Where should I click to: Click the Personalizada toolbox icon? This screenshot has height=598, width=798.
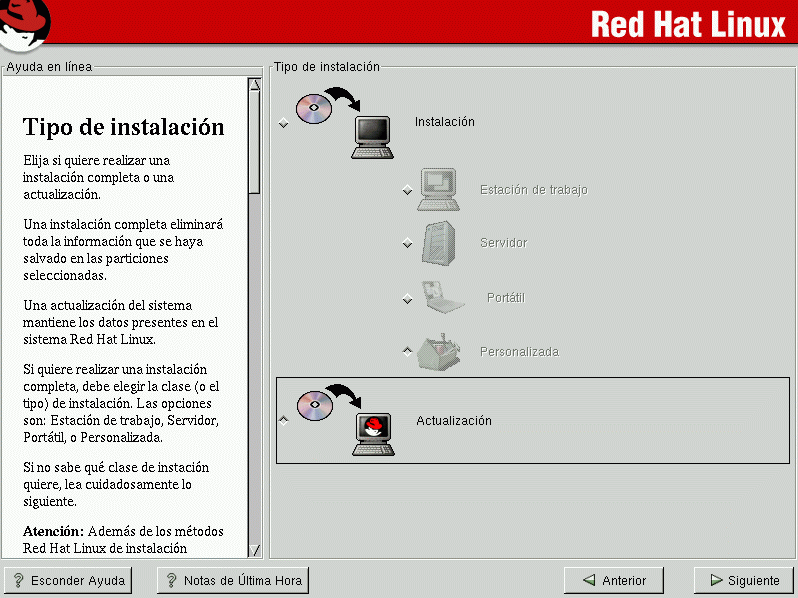[x=439, y=351]
